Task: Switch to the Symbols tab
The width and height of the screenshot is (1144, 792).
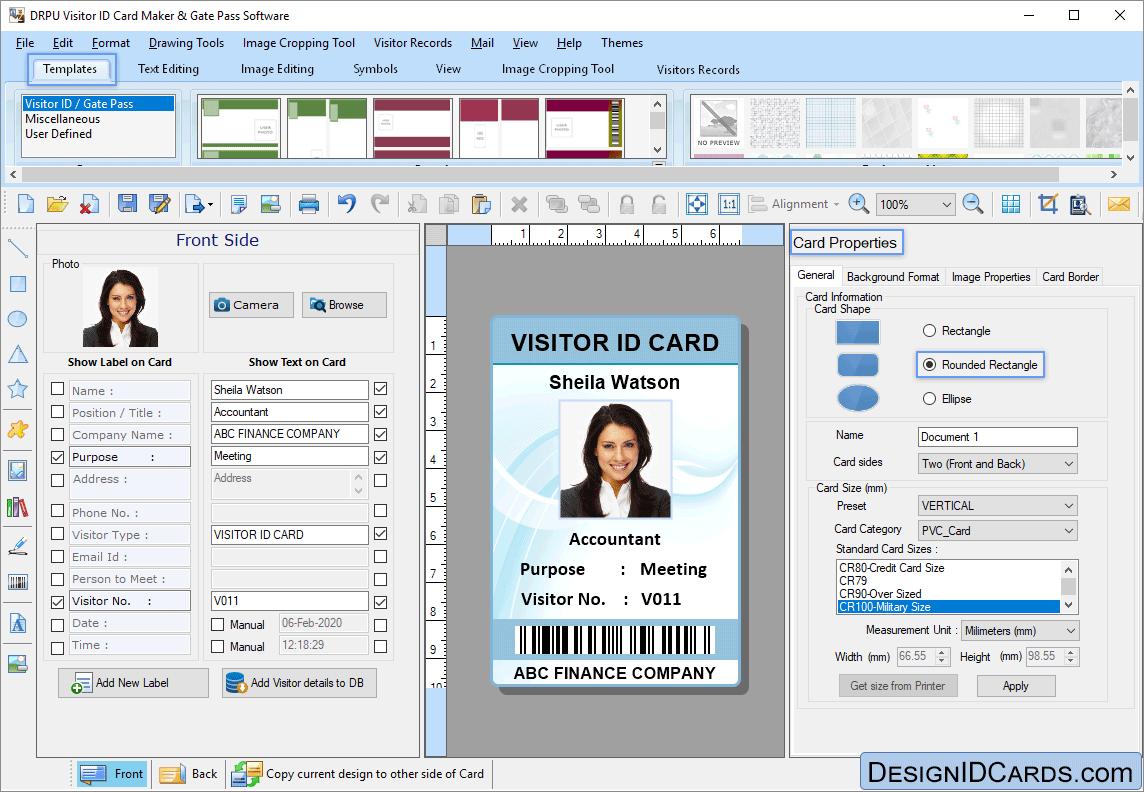Action: pyautogui.click(x=376, y=69)
